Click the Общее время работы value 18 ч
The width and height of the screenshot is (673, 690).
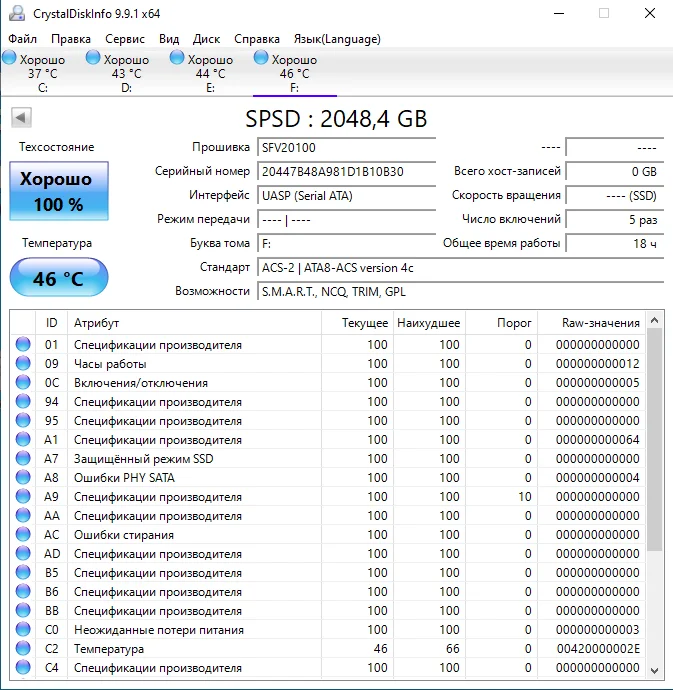tap(614, 243)
